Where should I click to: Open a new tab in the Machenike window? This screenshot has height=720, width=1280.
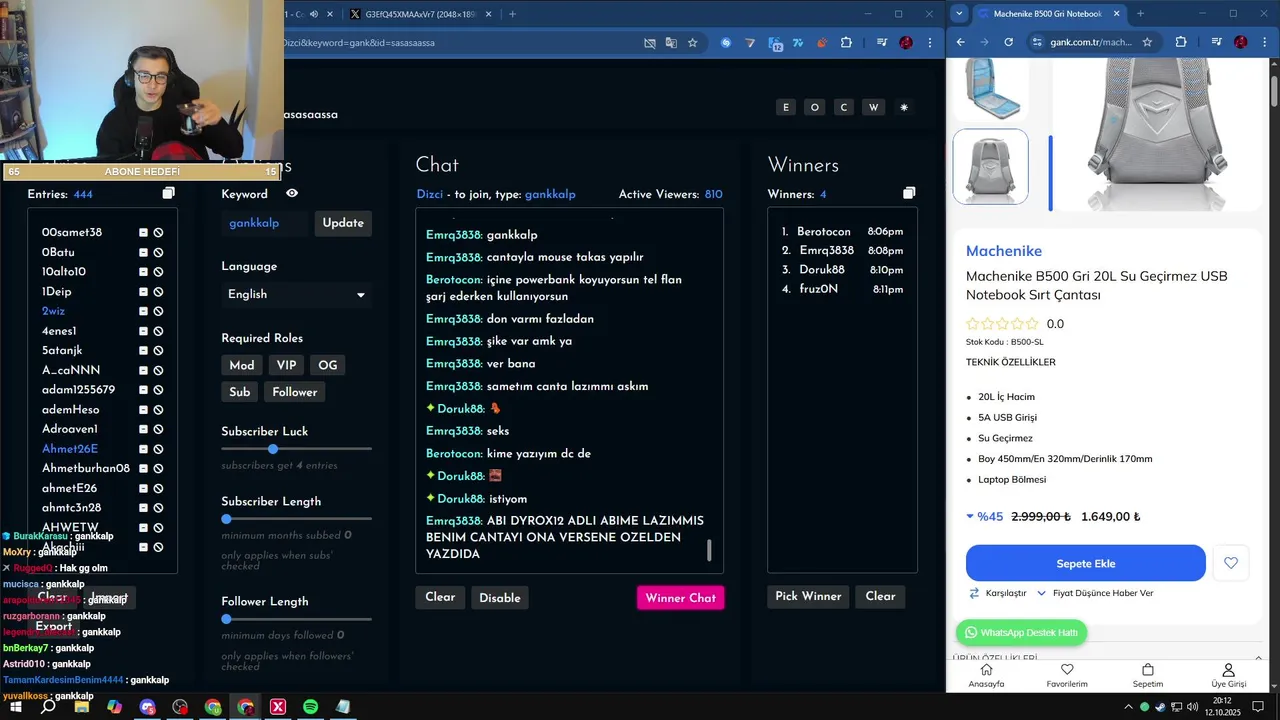tap(1140, 14)
